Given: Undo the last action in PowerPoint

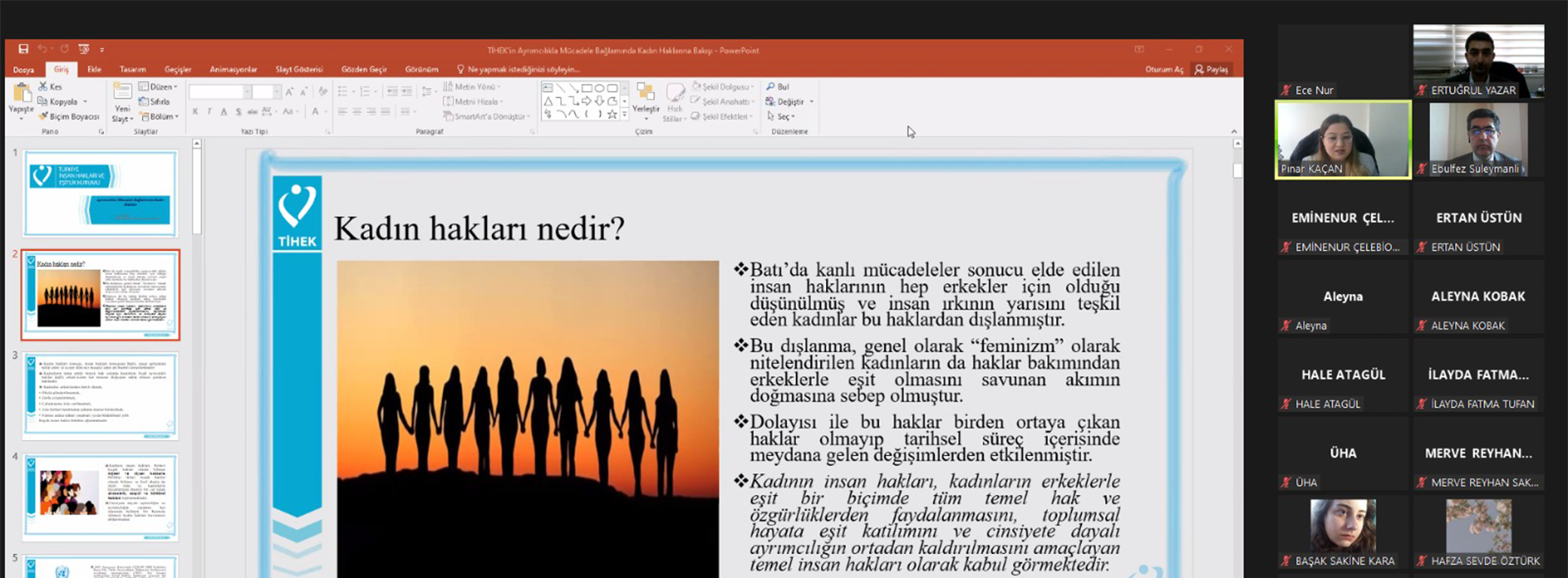Looking at the screenshot, I should pyautogui.click(x=42, y=50).
